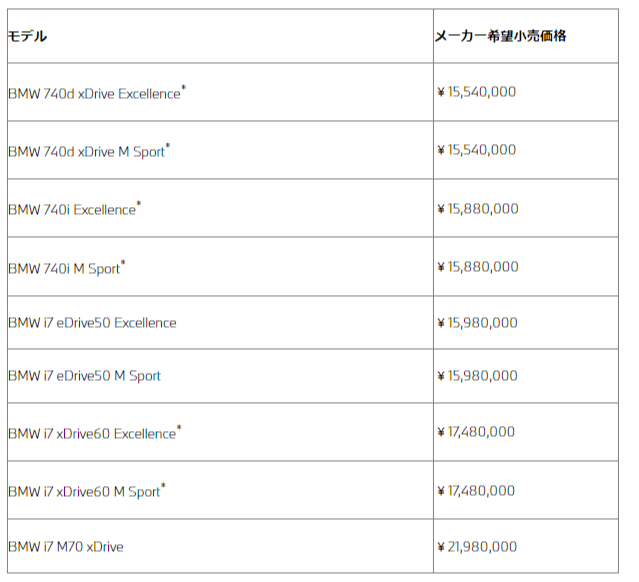639x582 pixels.
Task: Click the i7 eDrive50 Excellence price
Action: pos(478,322)
